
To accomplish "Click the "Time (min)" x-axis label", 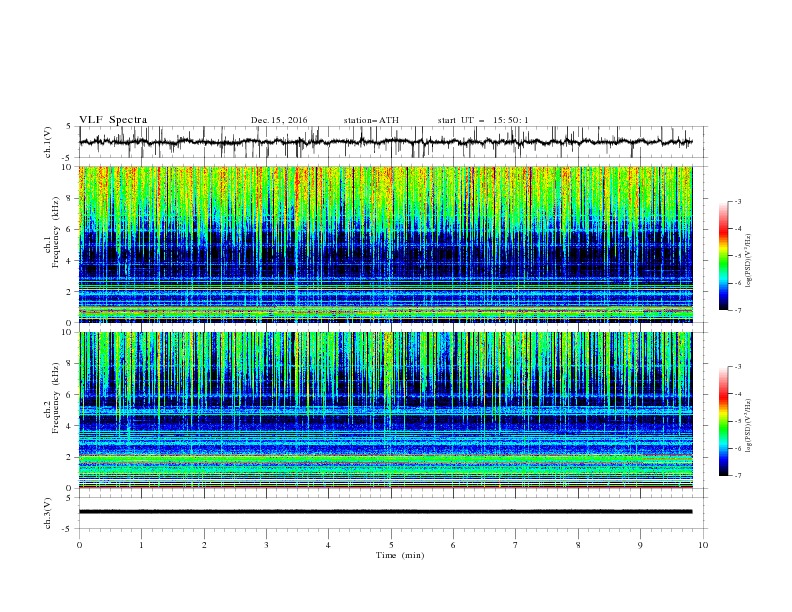I will [x=400, y=555].
